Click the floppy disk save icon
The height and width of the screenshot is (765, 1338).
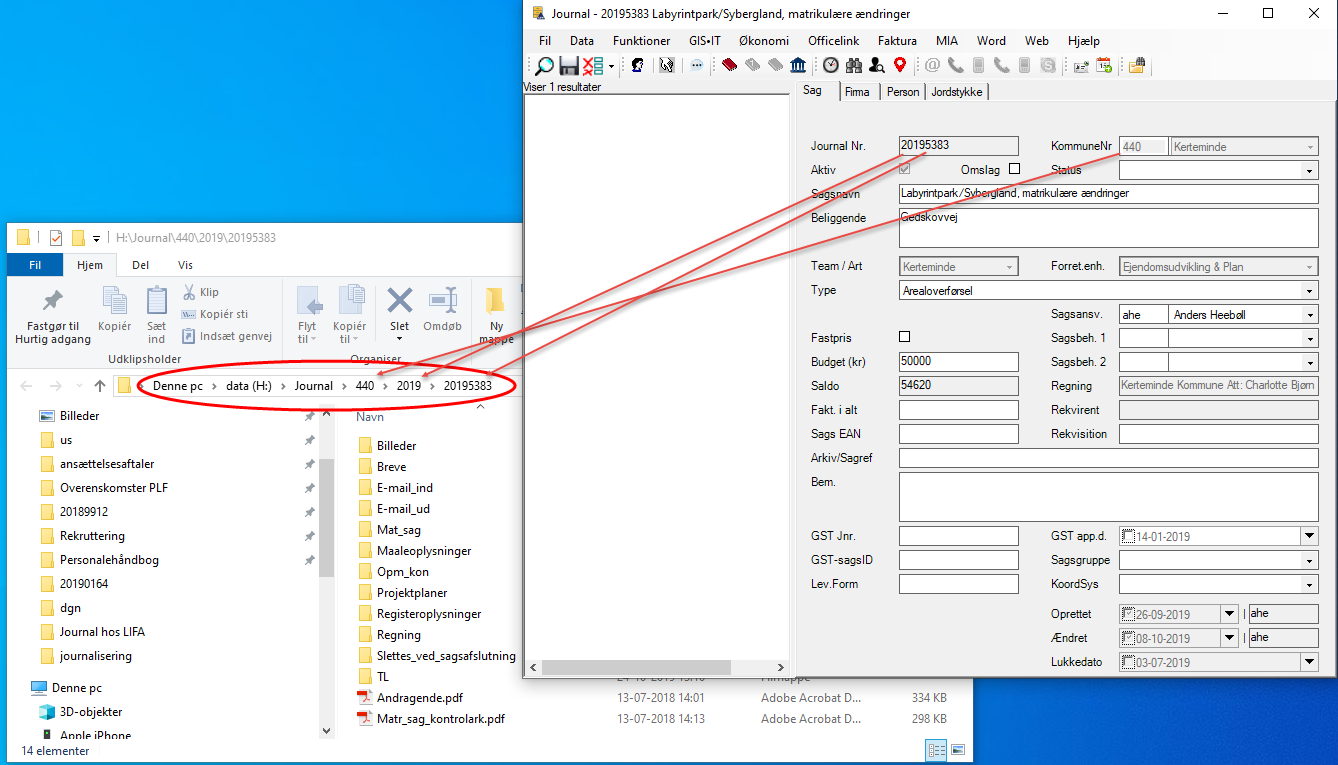click(568, 66)
